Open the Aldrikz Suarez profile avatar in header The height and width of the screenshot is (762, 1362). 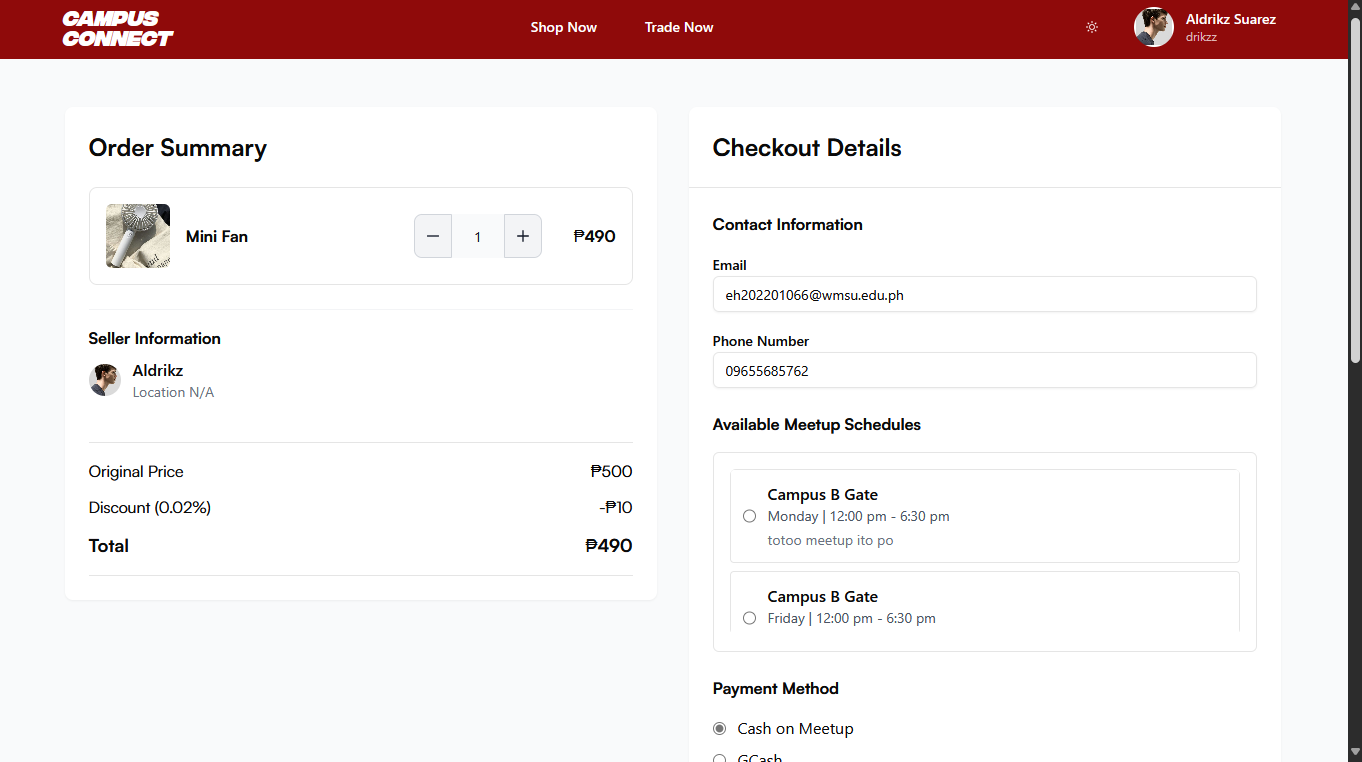[x=1153, y=27]
